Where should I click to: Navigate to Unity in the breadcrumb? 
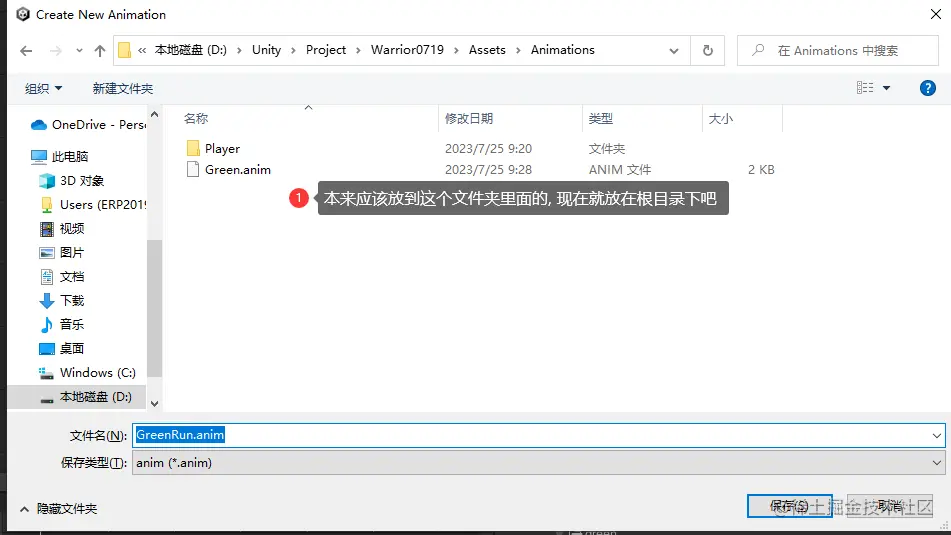click(266, 50)
